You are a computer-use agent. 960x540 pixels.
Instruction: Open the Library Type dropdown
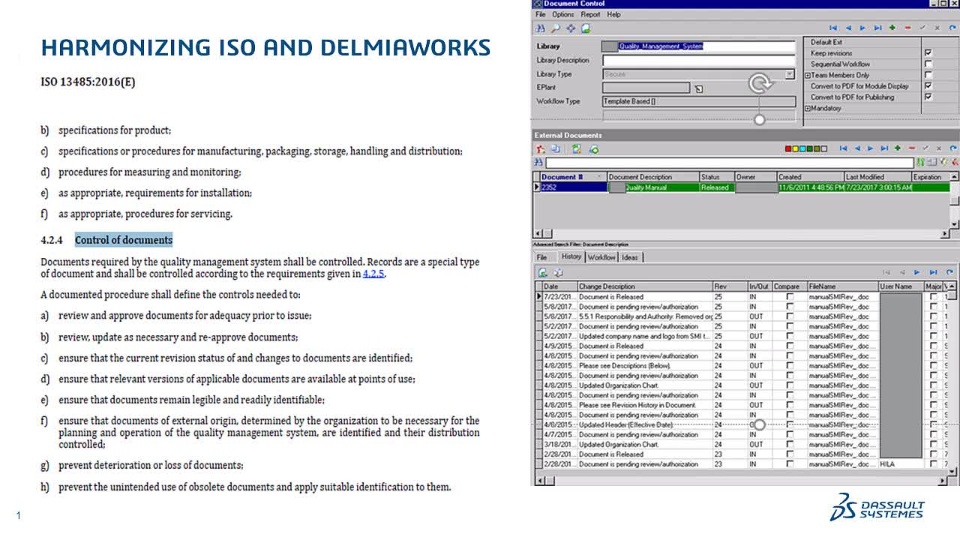click(789, 74)
